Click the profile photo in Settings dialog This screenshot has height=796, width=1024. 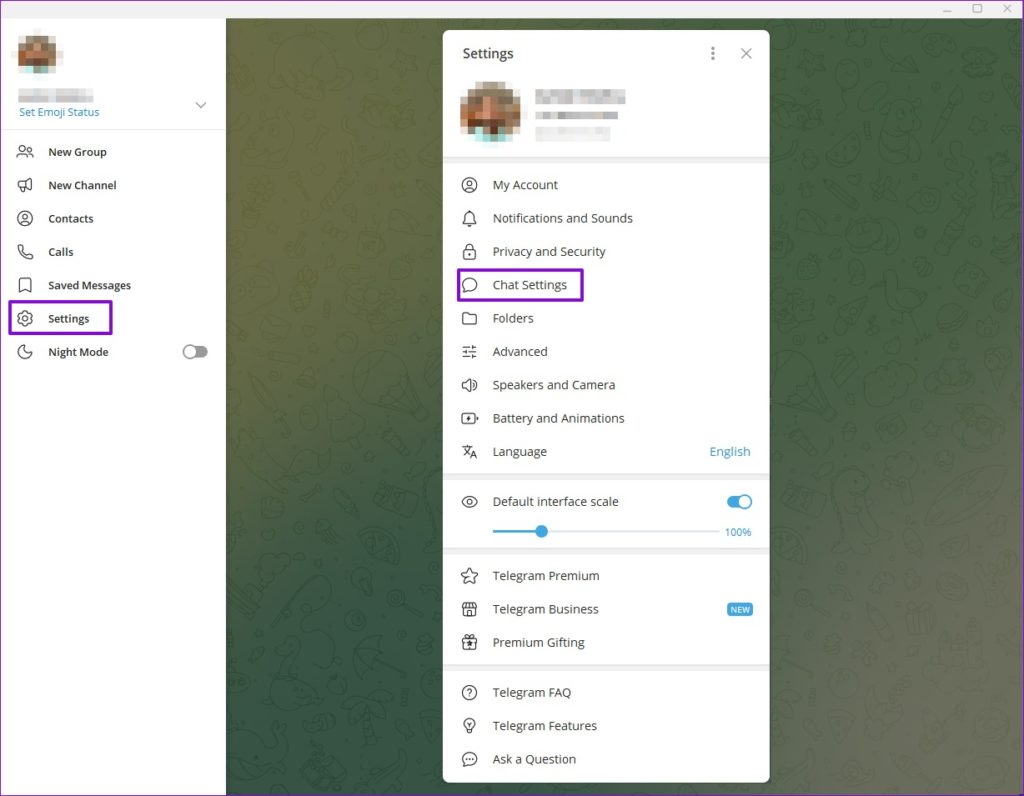(490, 111)
